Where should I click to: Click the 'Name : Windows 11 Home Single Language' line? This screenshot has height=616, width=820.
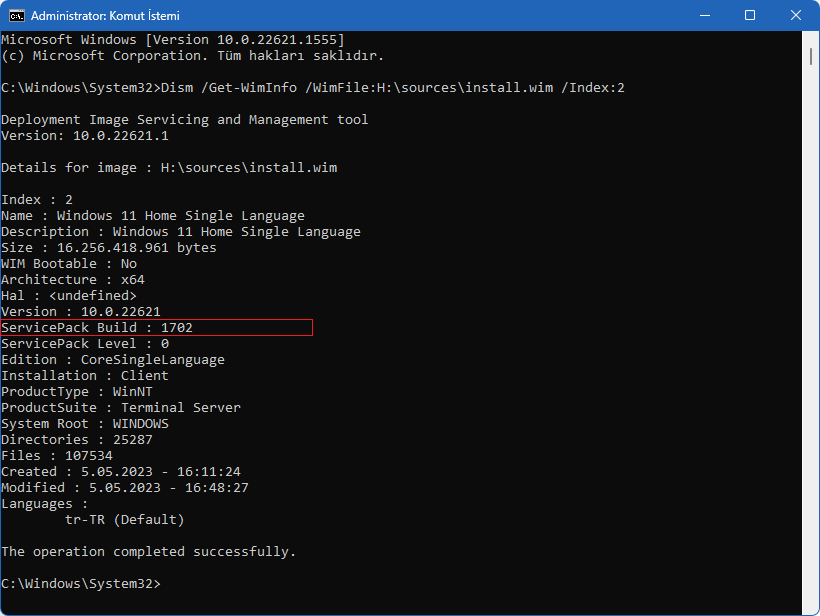[153, 216]
